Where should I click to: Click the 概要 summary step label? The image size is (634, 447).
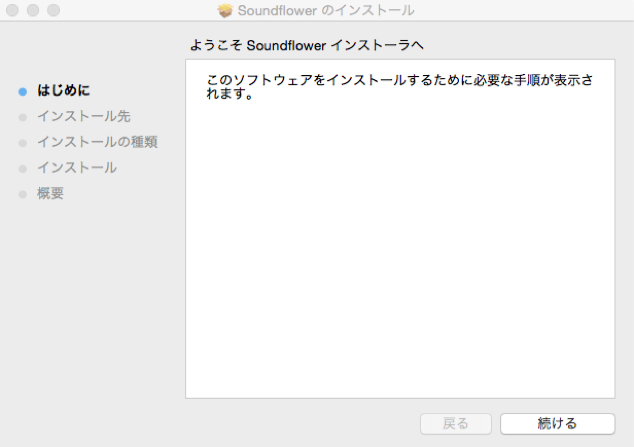point(50,193)
